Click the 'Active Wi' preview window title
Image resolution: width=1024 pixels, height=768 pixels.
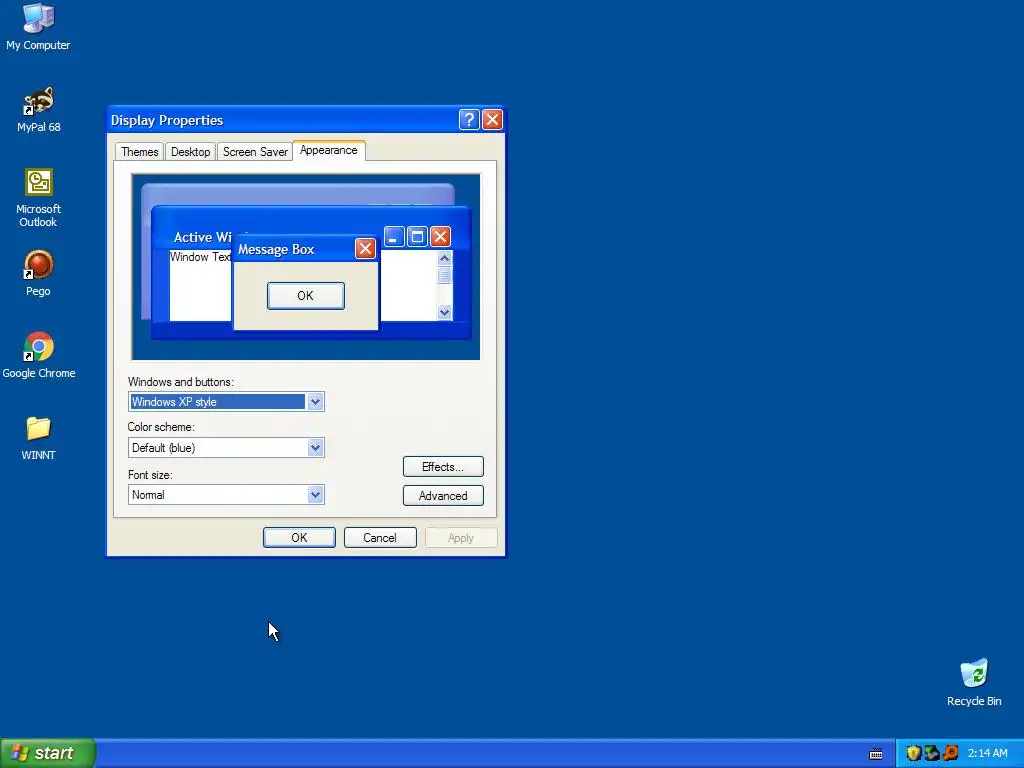click(202, 237)
